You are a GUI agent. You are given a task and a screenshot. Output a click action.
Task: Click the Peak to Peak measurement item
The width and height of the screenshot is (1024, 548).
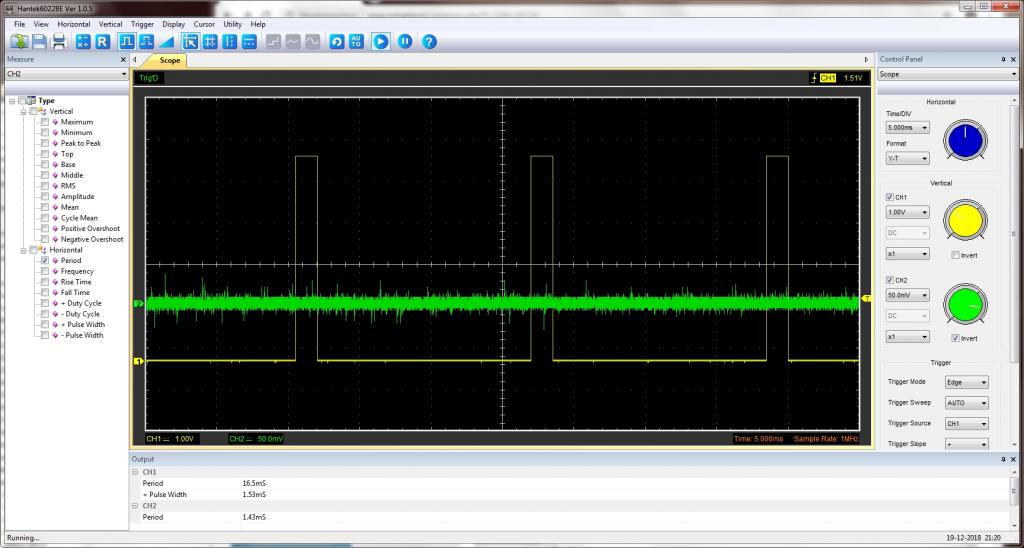point(80,143)
